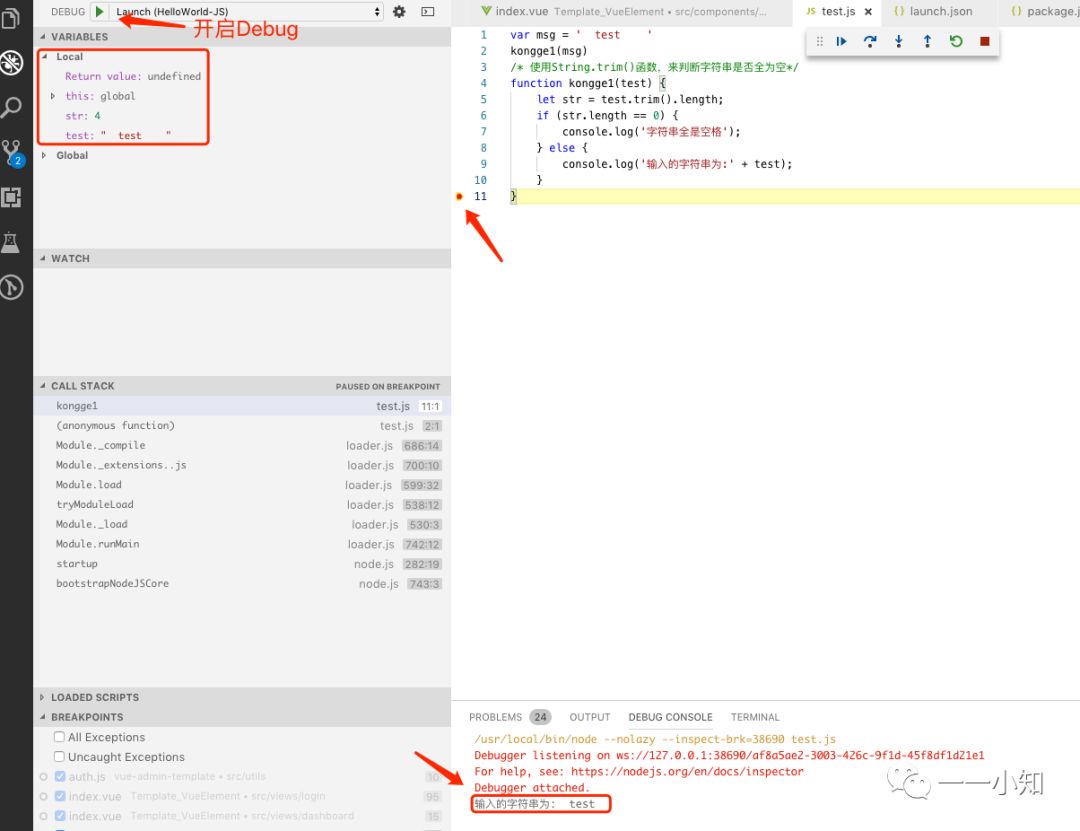Click the 'Debugger attached.' console line
Viewport: 1080px width, 831px height.
point(532,788)
